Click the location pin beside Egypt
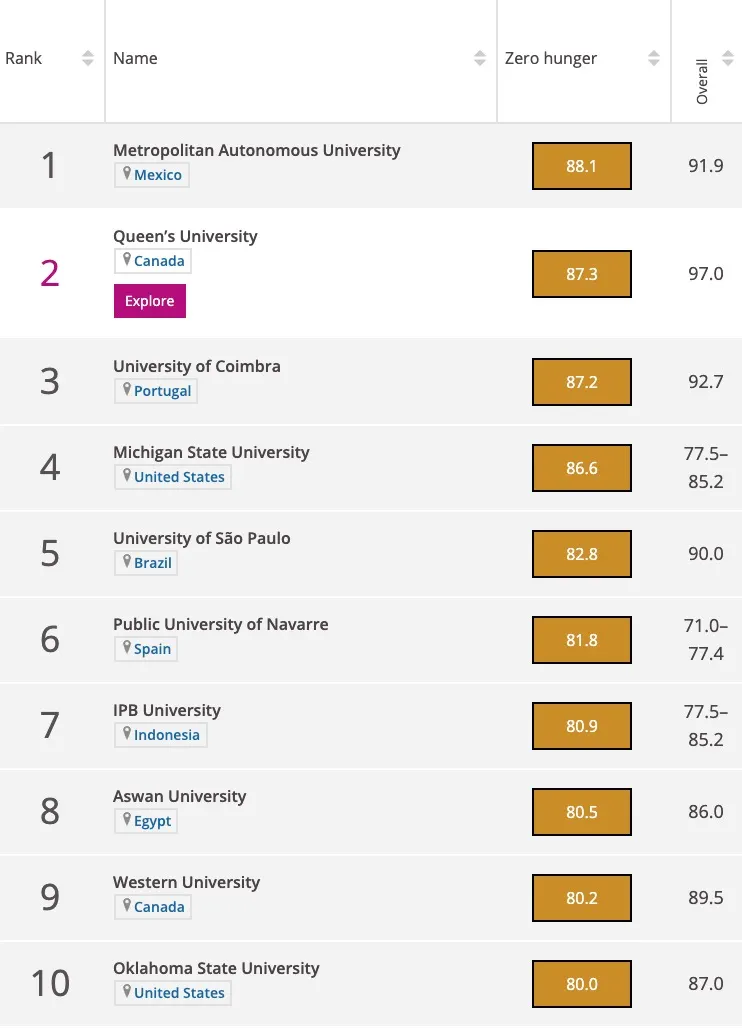The image size is (742, 1028). click(x=127, y=820)
